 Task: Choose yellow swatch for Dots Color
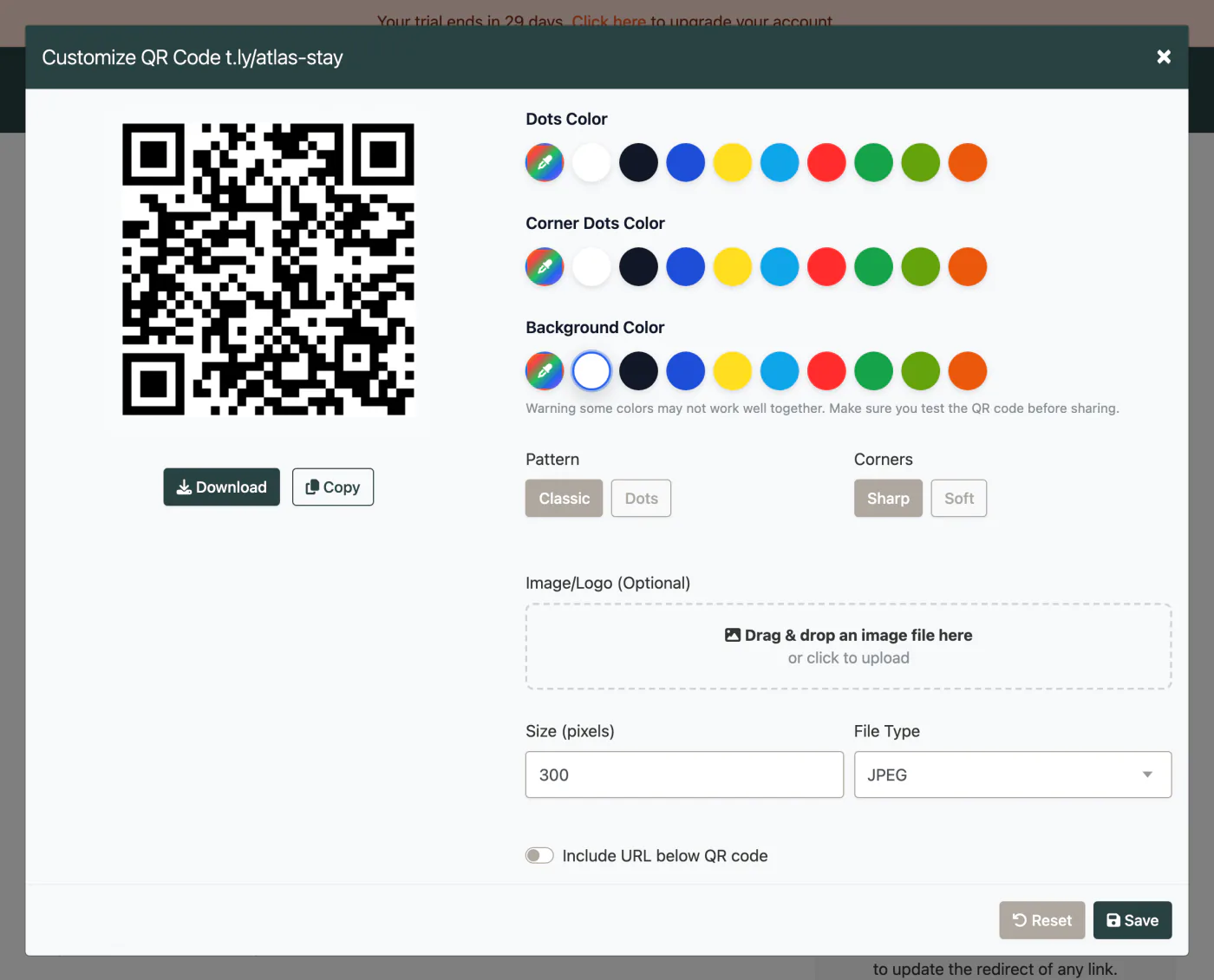733,163
